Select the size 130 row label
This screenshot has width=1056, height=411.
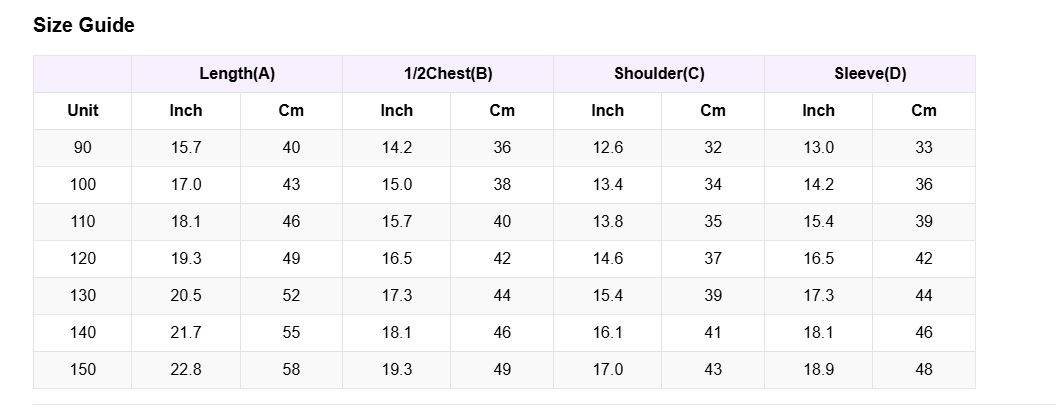(83, 296)
